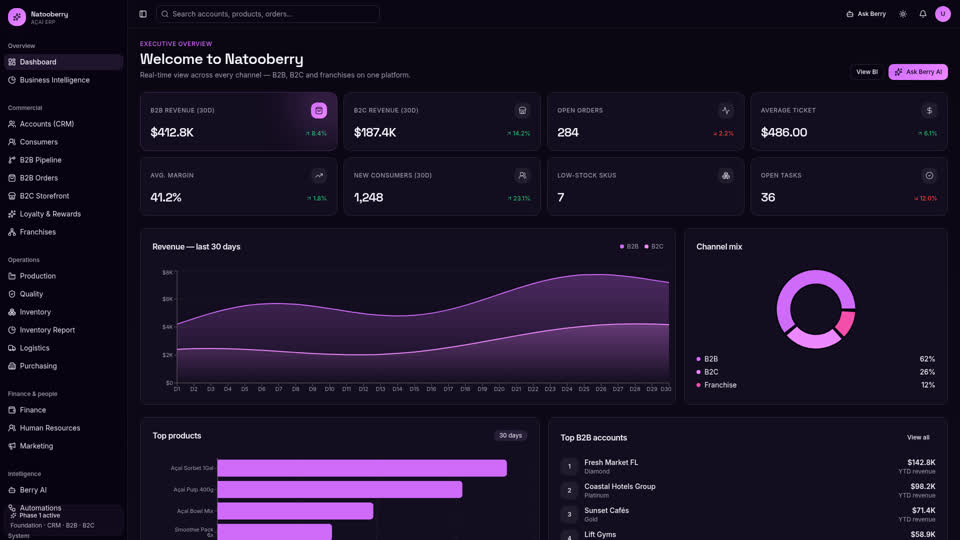Viewport: 960px width, 540px height.
Task: Open B2B Pipeline in sidebar
Action: [64, 160]
